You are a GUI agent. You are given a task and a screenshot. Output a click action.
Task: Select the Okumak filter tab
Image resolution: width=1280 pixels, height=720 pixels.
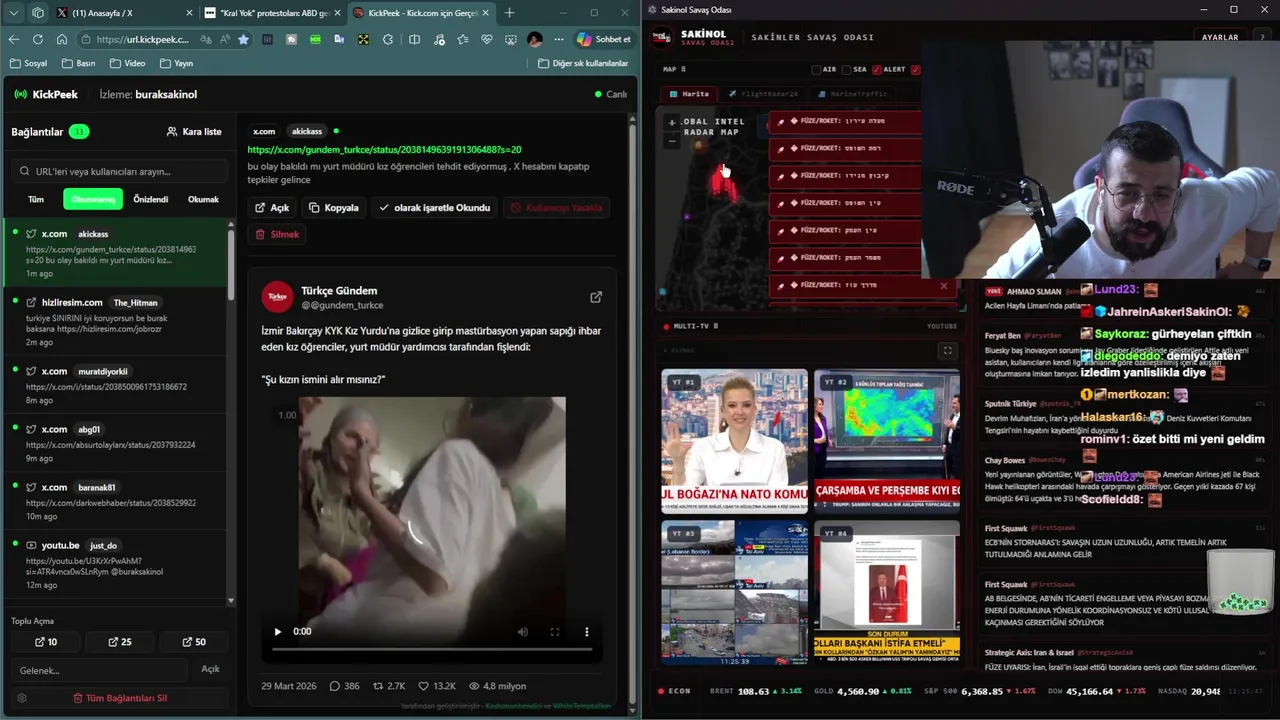203,199
